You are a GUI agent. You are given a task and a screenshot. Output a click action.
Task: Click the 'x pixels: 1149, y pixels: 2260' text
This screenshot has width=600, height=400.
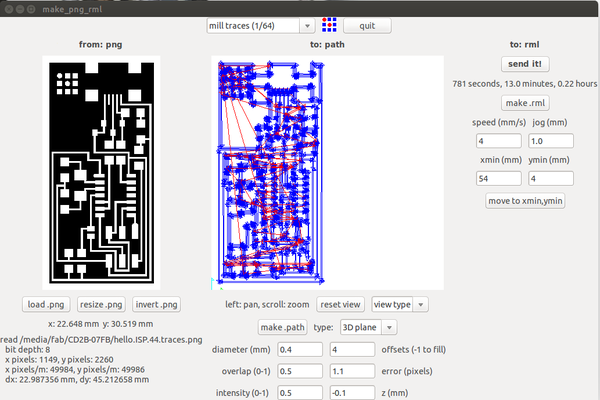pyautogui.click(x=59, y=359)
